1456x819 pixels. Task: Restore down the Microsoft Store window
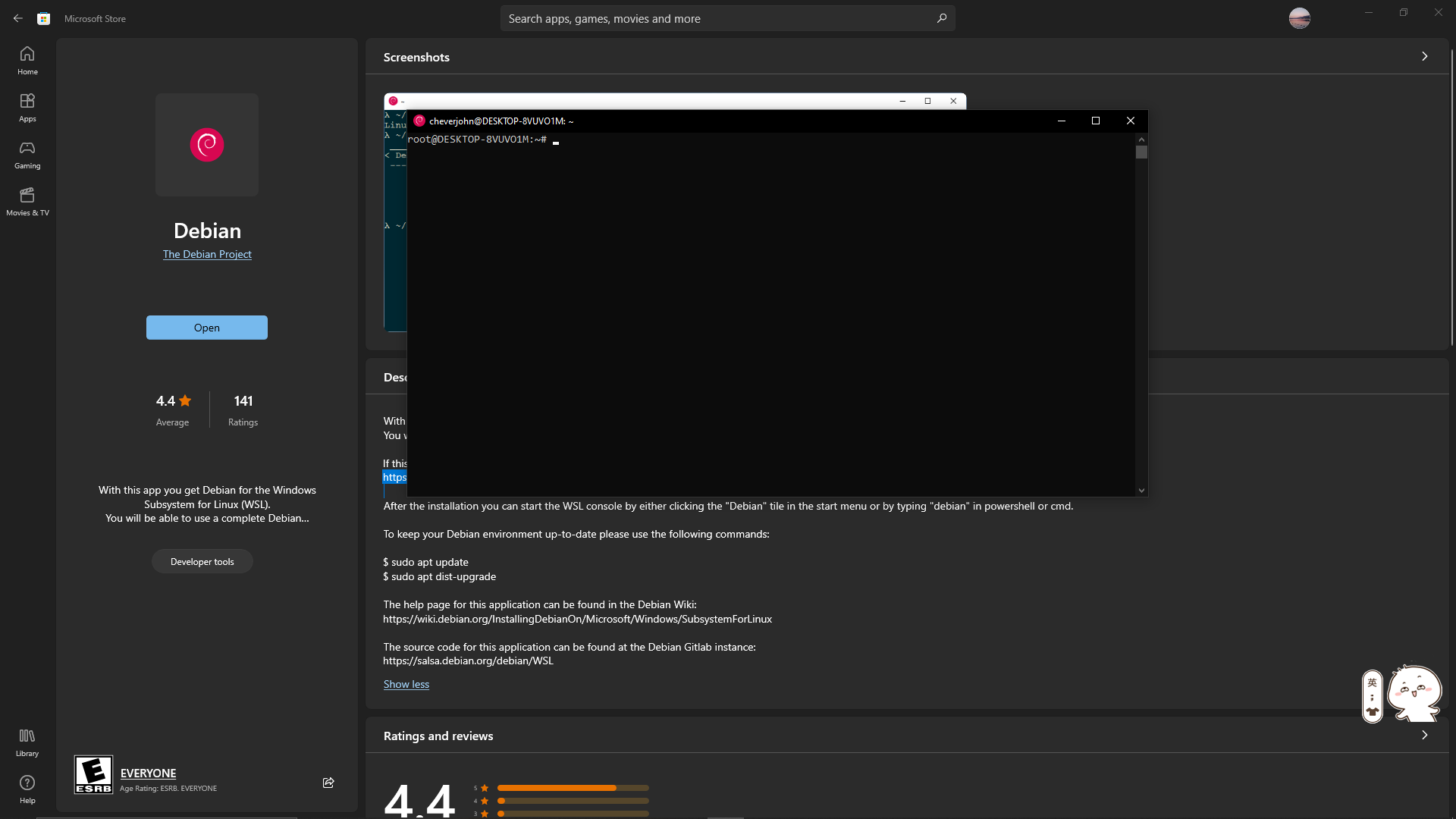(1404, 12)
